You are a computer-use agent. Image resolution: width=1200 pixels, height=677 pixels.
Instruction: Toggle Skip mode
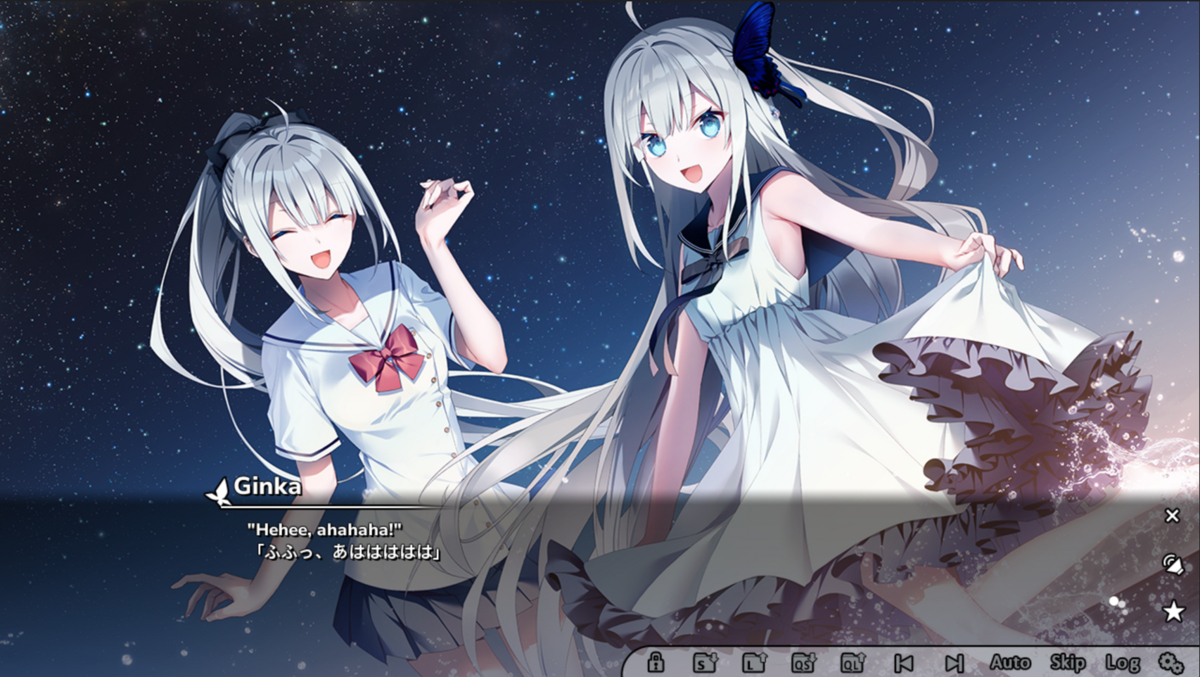tap(1068, 662)
